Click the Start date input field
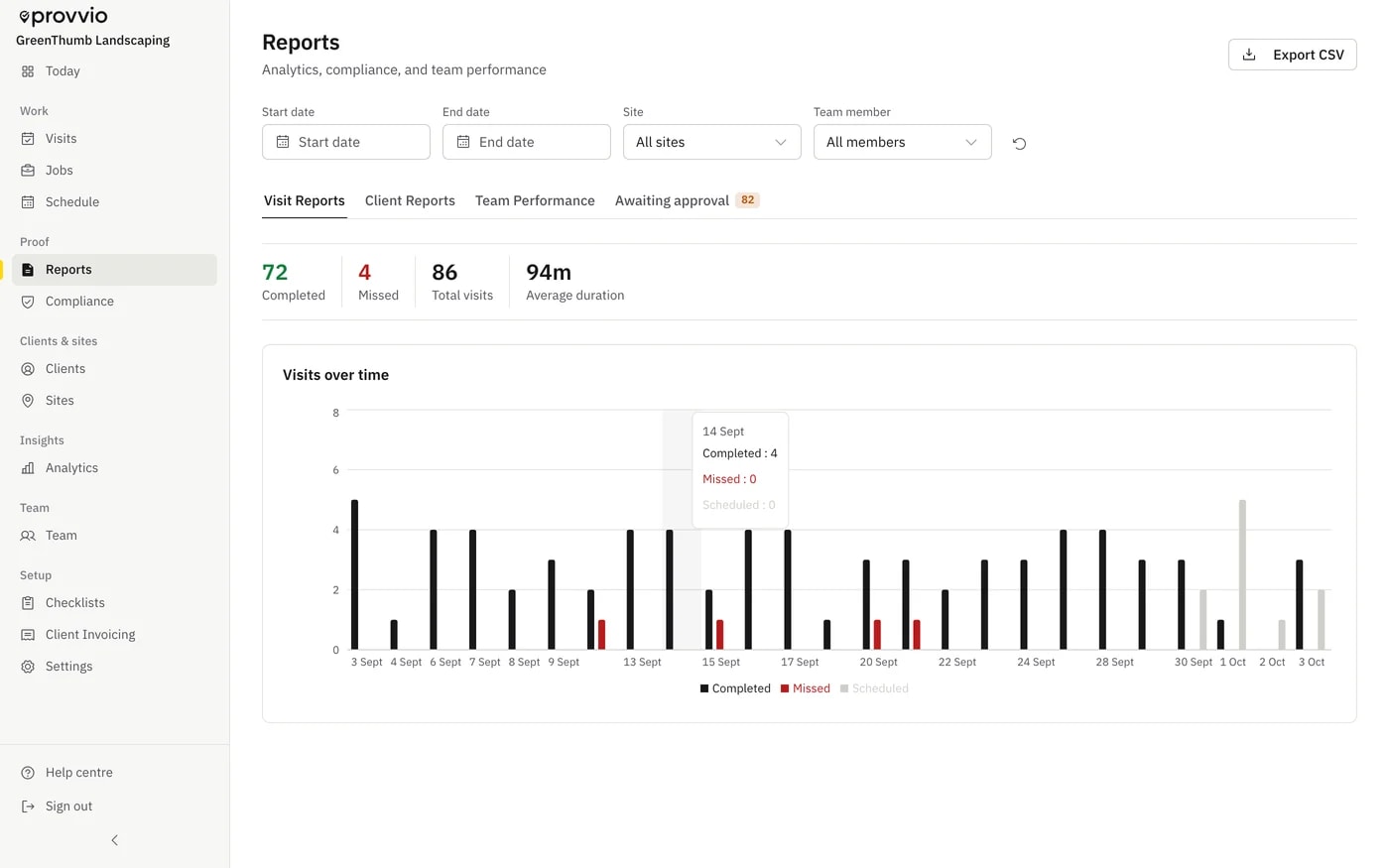This screenshot has width=1389, height=868. tap(345, 142)
